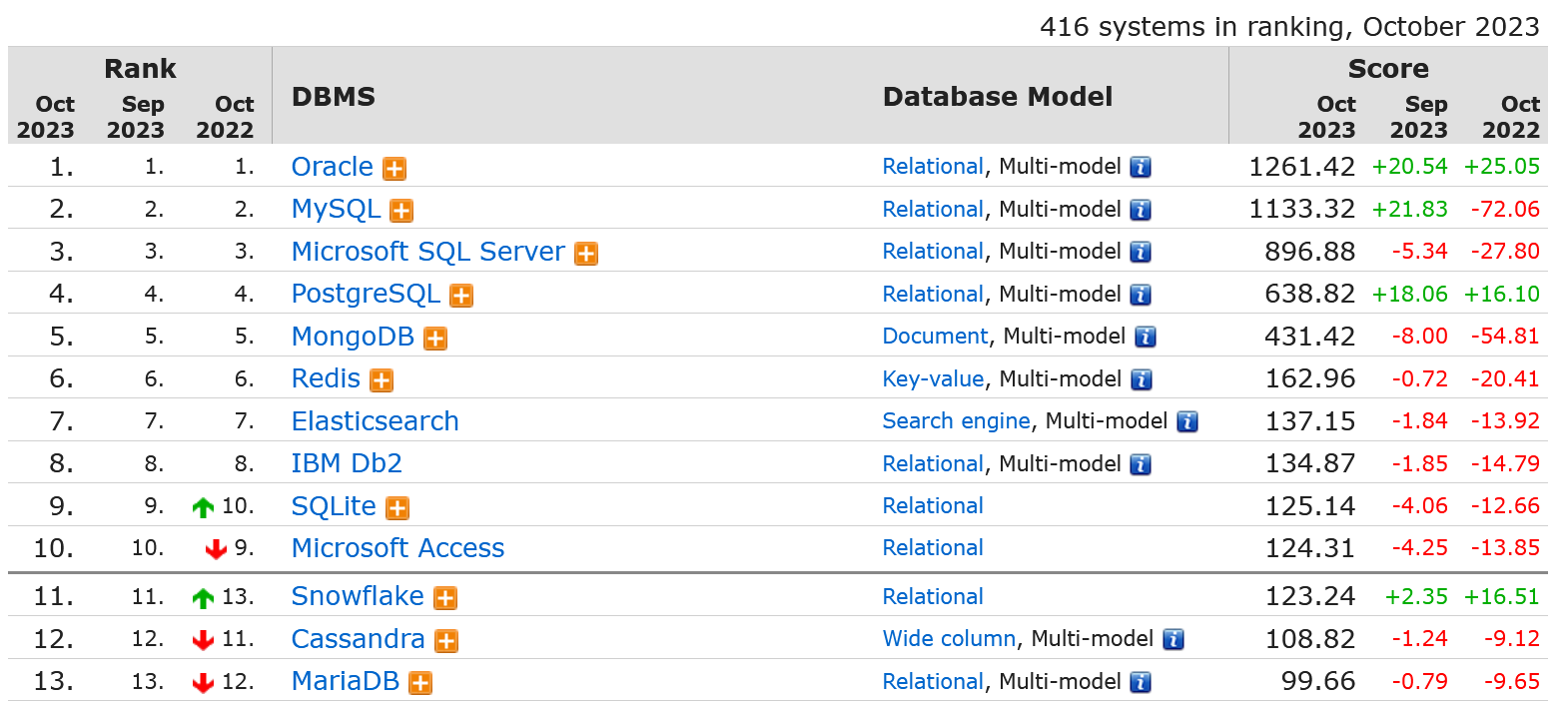Open the Microsoft Access link
The image size is (1568, 704).
point(397,548)
